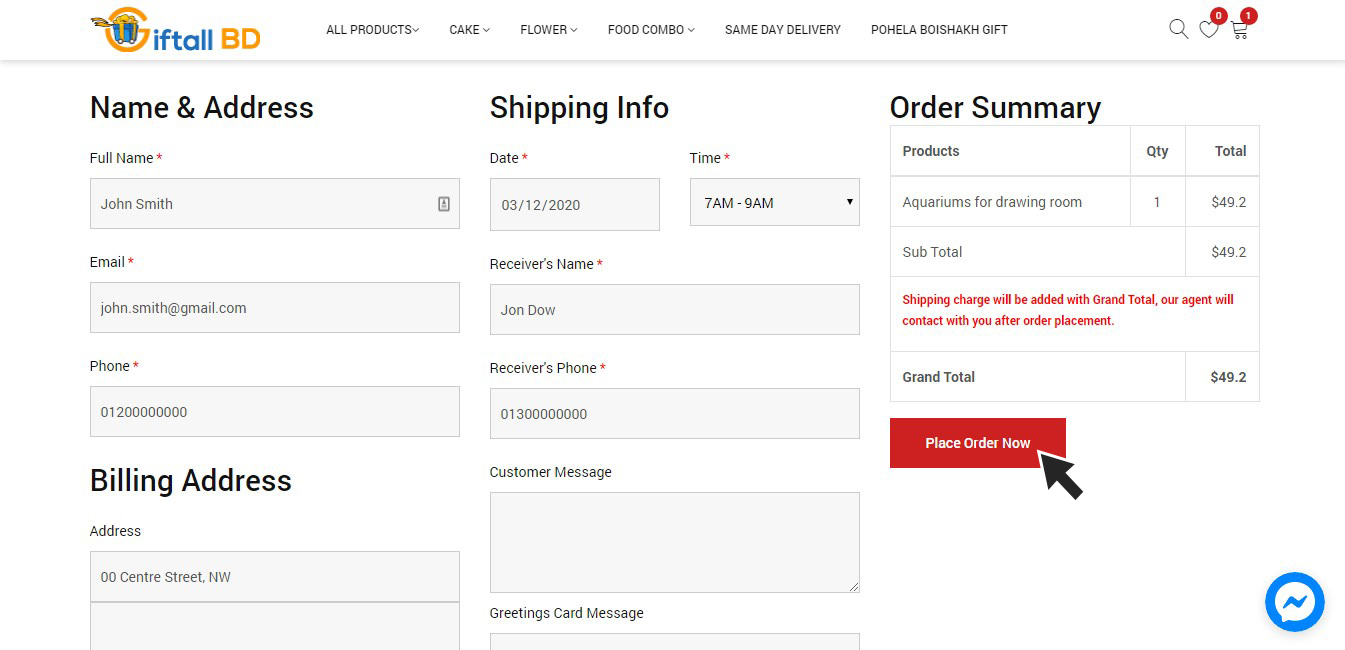Click the Greetings Card Message label
Screen dimensions: 1345x650
coord(567,613)
